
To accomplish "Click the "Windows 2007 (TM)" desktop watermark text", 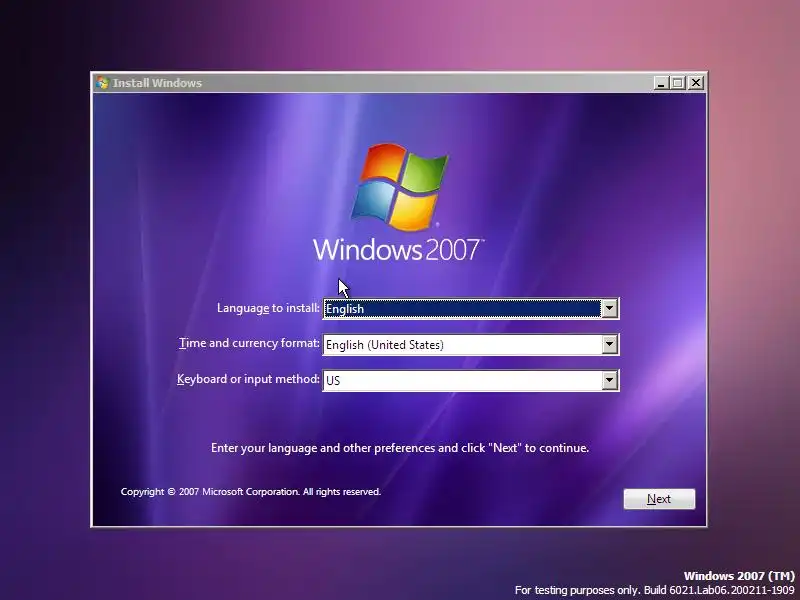I will tap(739, 576).
